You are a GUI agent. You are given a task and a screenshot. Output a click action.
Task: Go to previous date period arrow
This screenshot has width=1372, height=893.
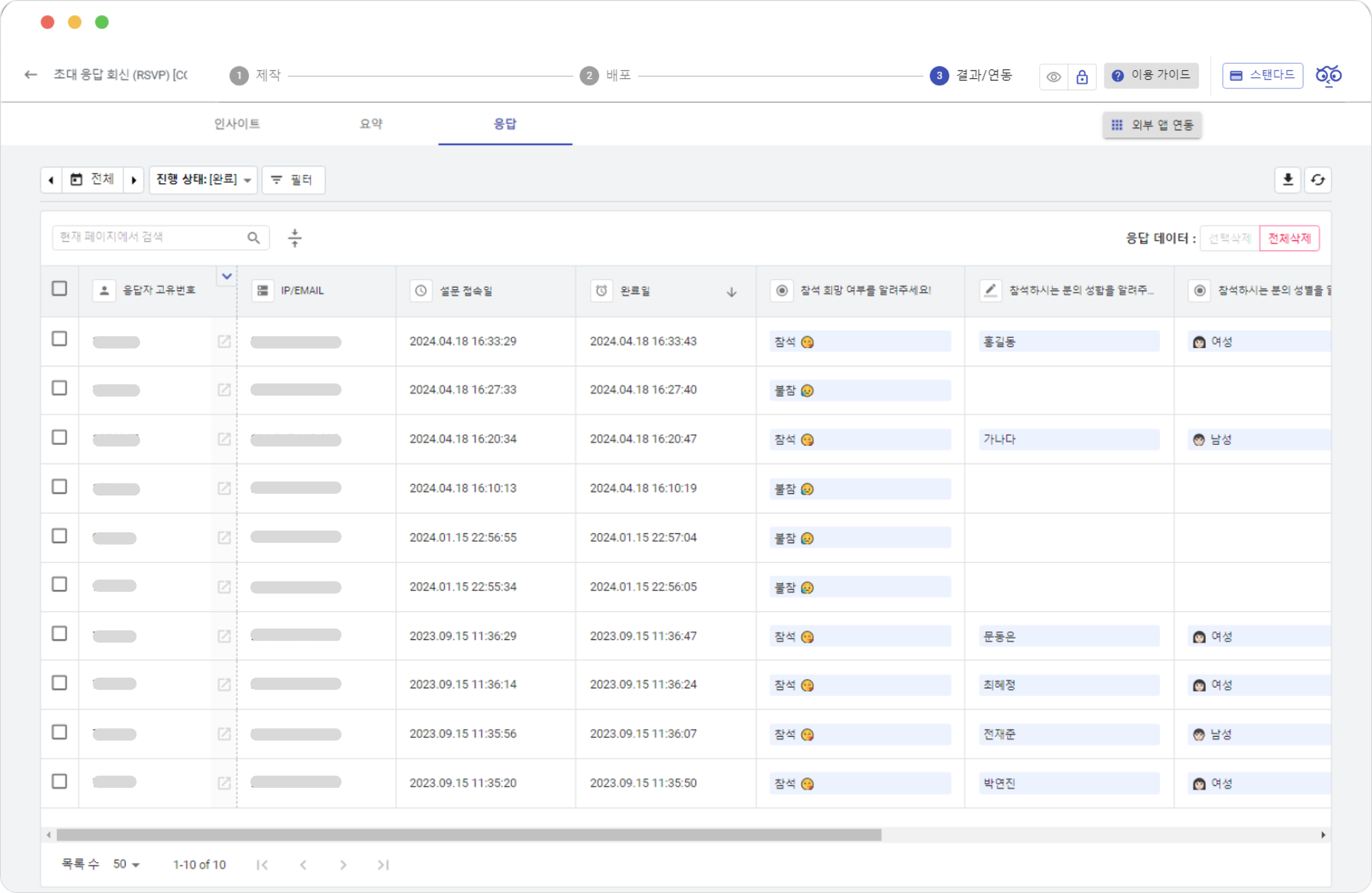[51, 180]
